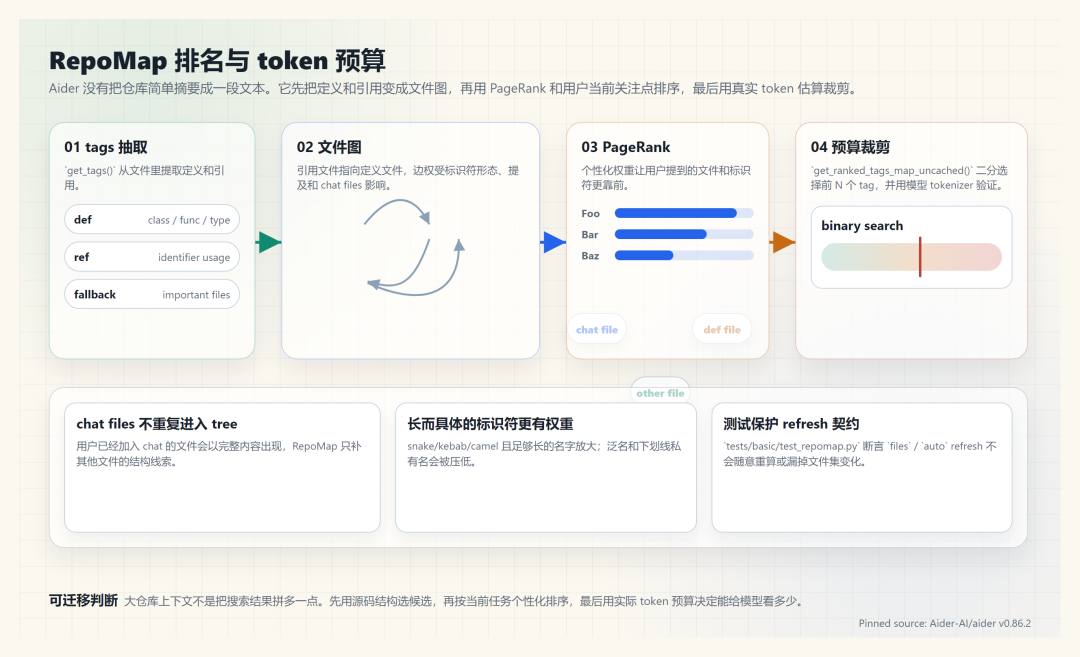This screenshot has height=657, width=1080.
Task: Click the footer sentence beginning '大仓库上下文'
Action: click(x=463, y=601)
